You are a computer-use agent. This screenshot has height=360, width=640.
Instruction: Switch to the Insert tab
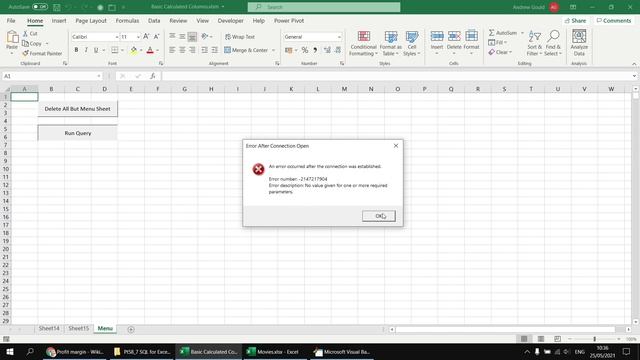[x=59, y=20]
